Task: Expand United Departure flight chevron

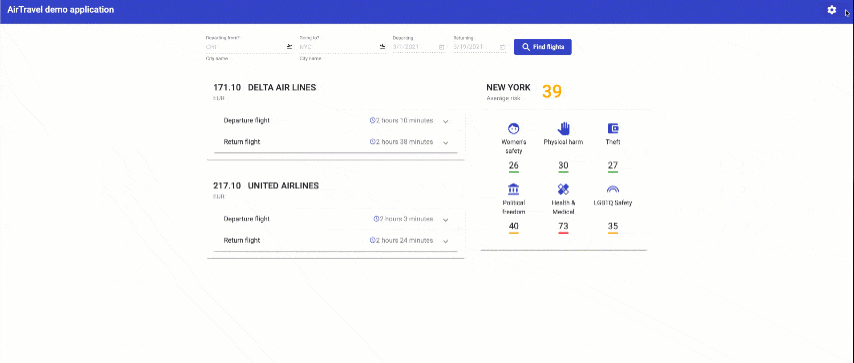Action: click(446, 220)
